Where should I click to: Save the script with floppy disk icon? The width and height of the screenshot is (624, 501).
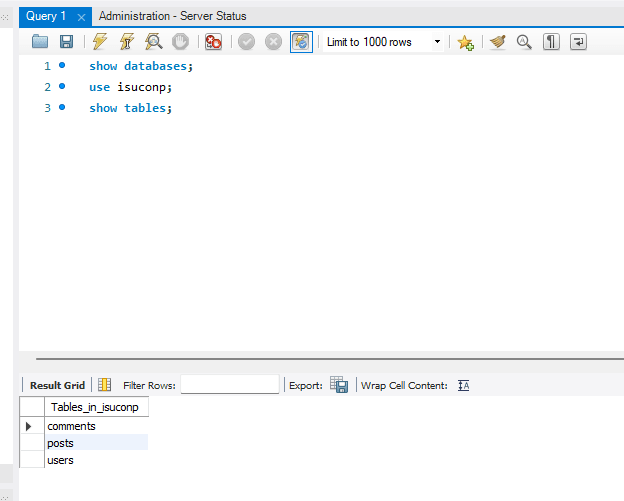(66, 42)
